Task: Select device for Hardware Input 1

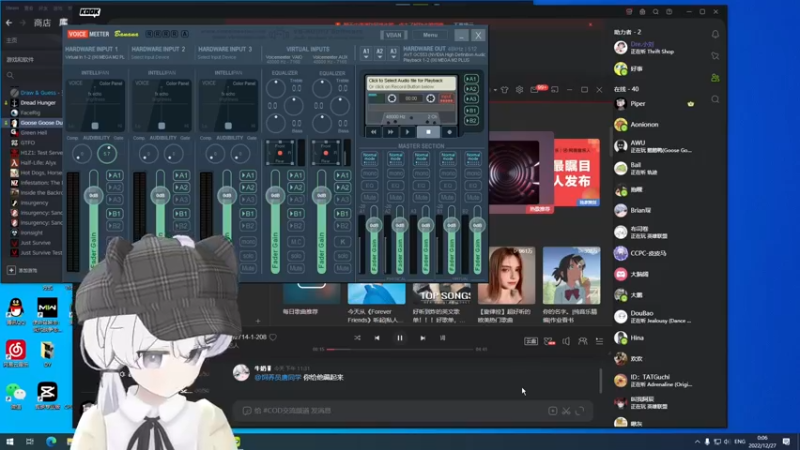Action: (95, 57)
